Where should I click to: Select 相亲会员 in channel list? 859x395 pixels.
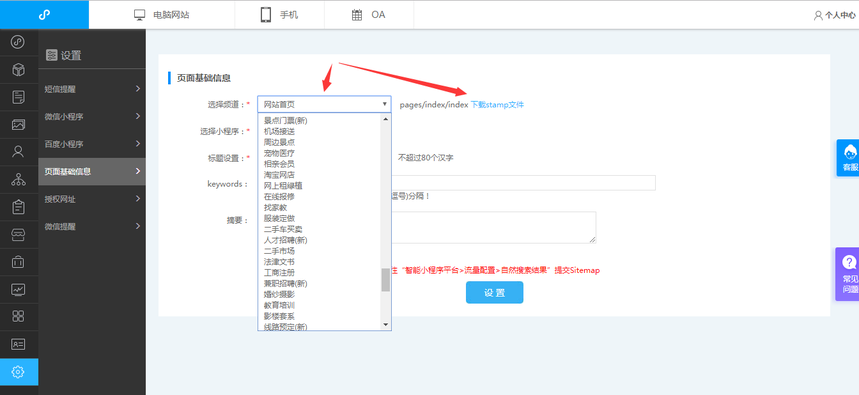[x=279, y=164]
